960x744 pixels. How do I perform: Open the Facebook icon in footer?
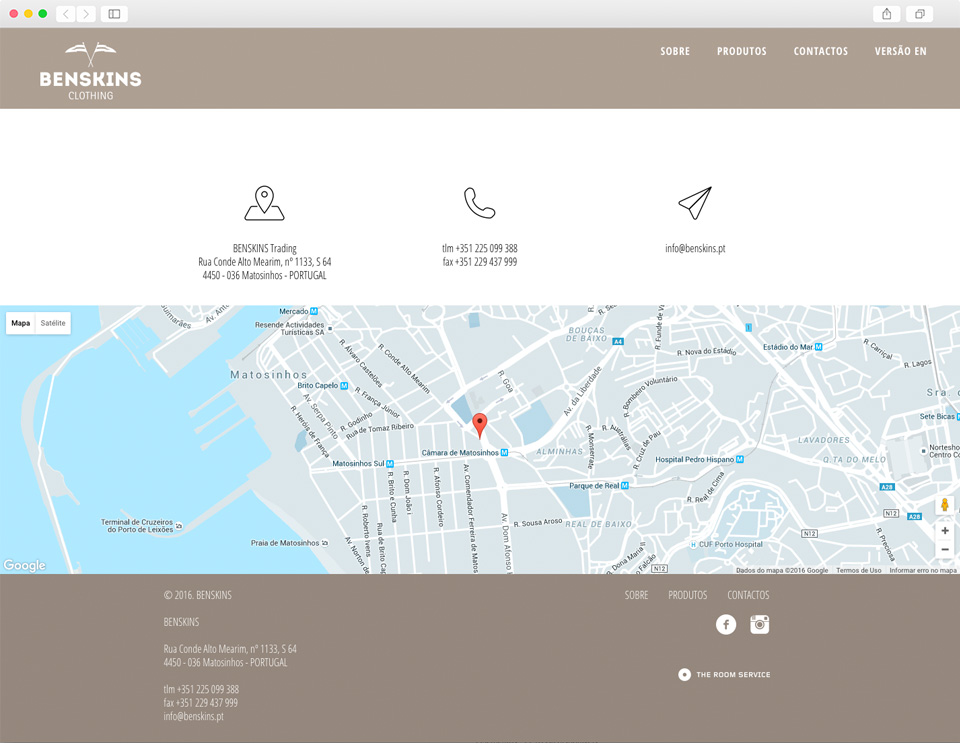click(x=726, y=625)
